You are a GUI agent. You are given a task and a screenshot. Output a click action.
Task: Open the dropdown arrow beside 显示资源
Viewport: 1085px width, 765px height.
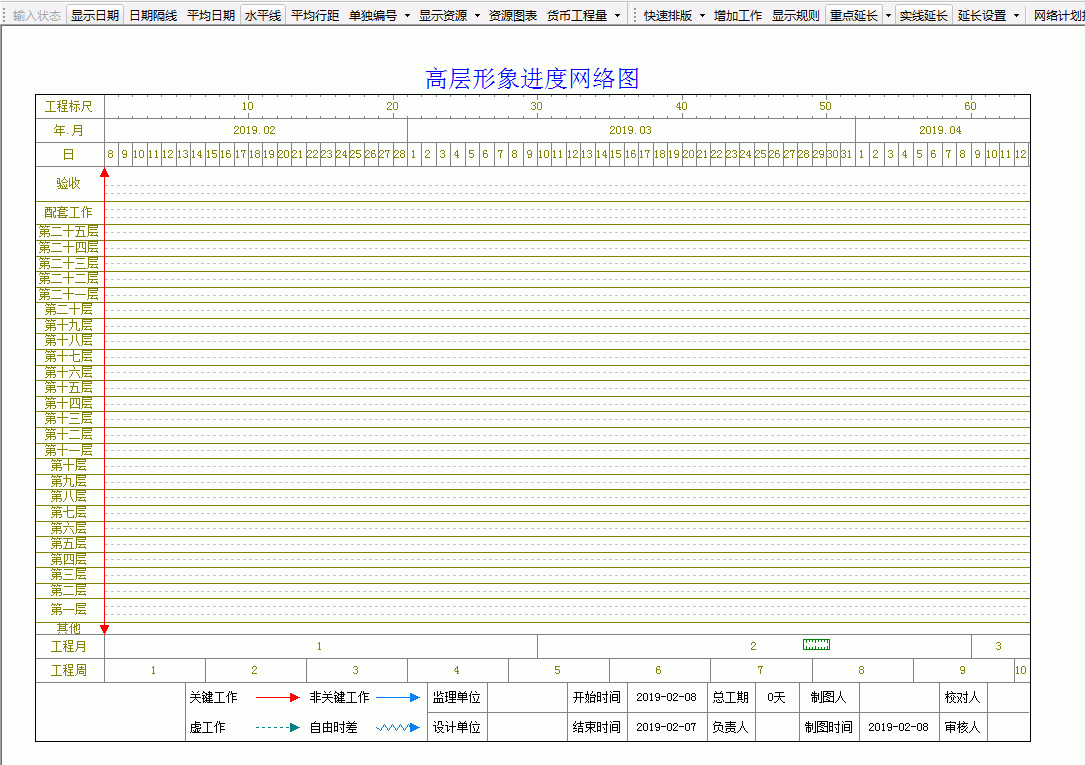click(477, 15)
